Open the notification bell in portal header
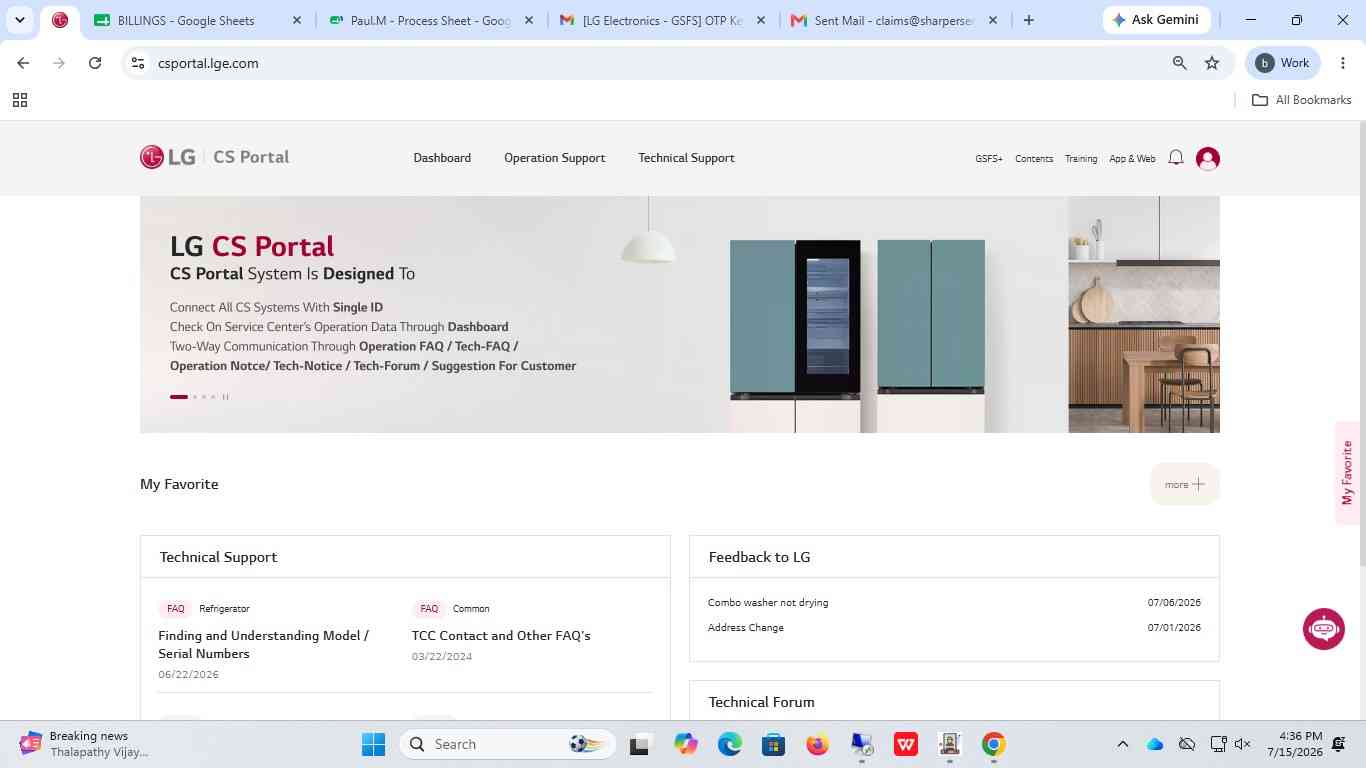The image size is (1366, 768). 1176,158
